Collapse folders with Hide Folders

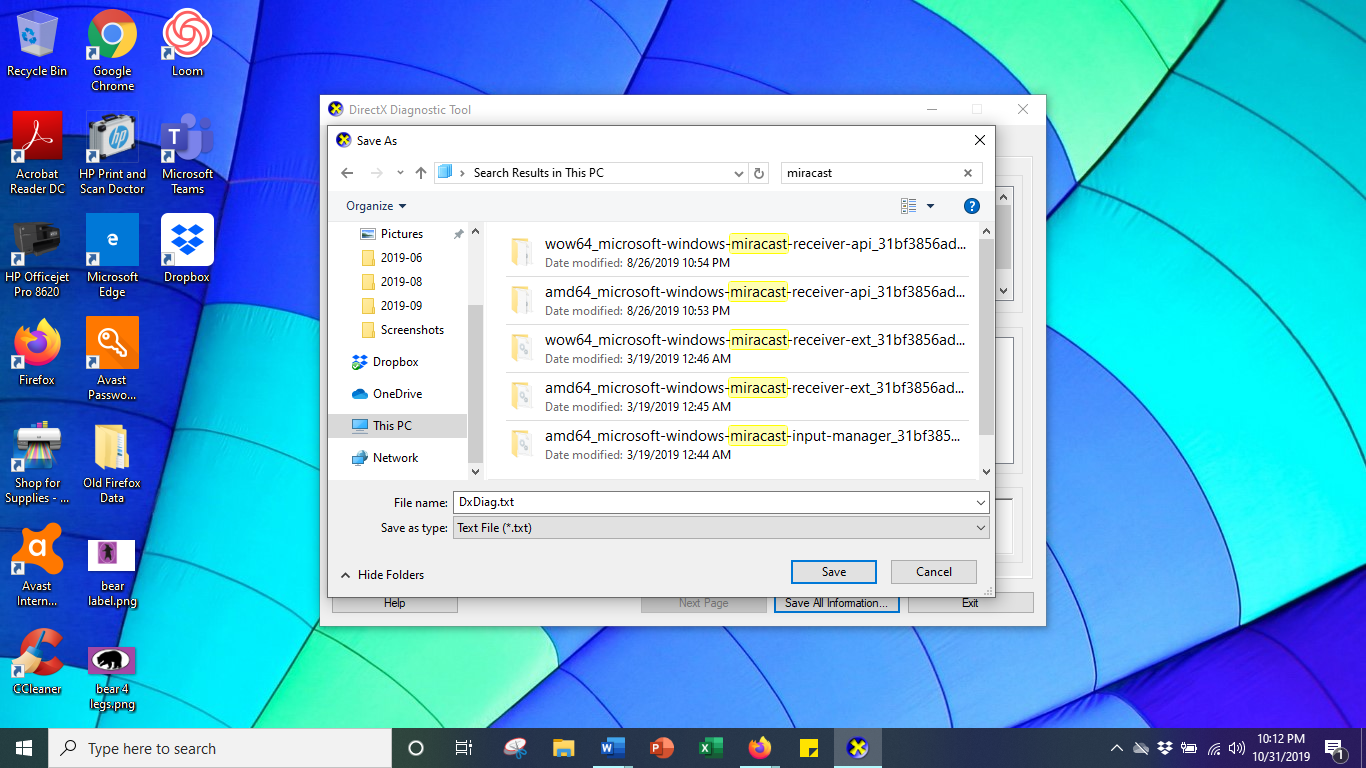point(382,575)
